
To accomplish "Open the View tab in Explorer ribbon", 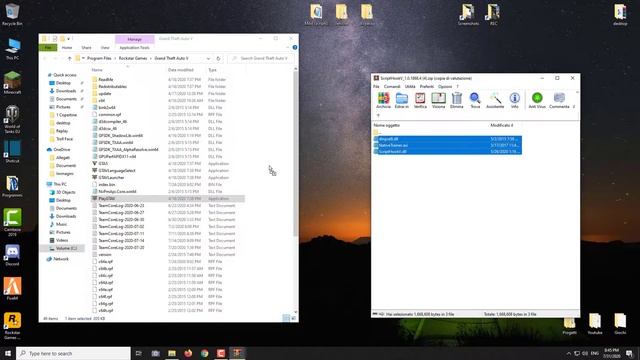I will click(105, 48).
